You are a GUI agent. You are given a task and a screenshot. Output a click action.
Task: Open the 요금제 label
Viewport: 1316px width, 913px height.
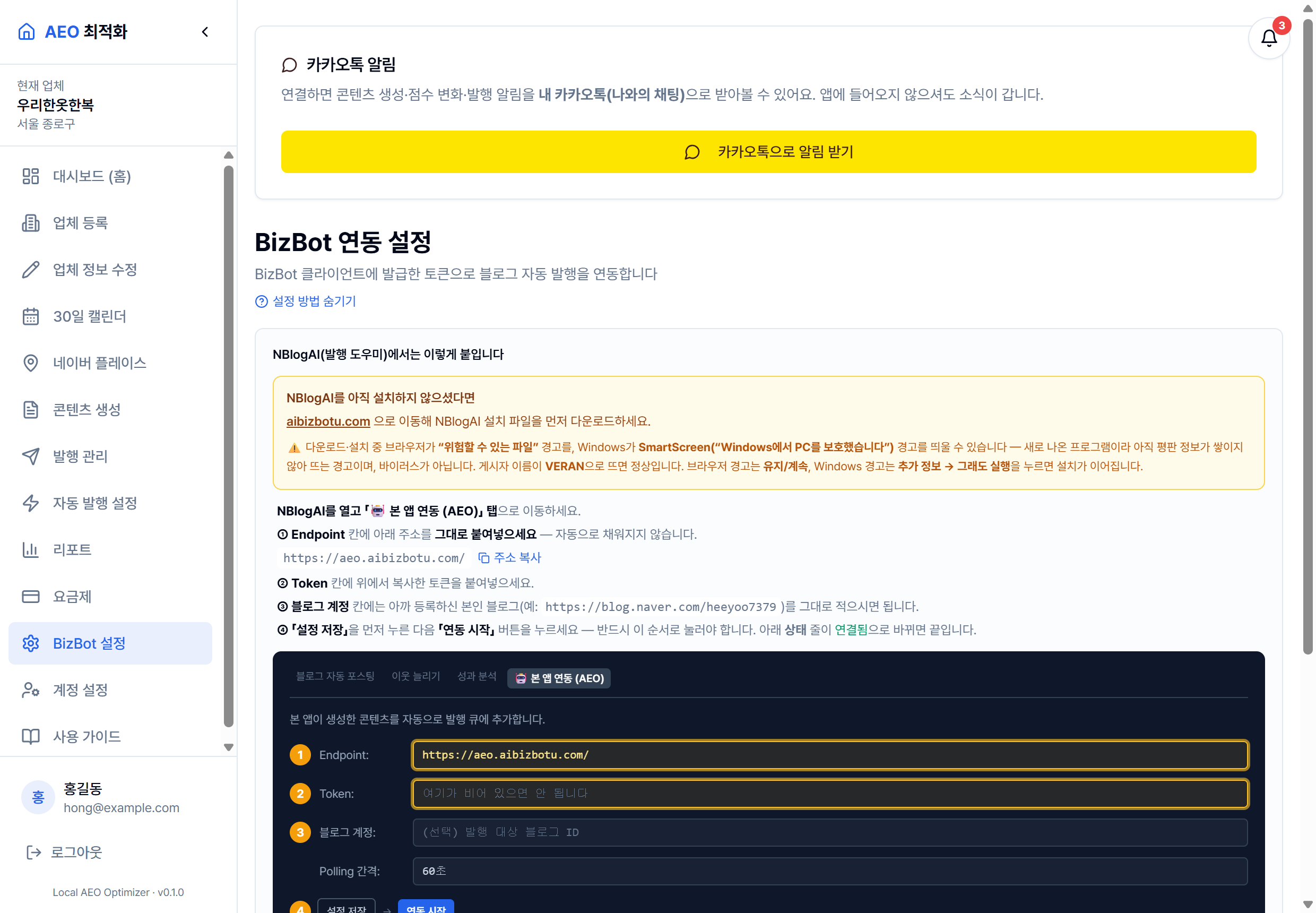pos(72,597)
